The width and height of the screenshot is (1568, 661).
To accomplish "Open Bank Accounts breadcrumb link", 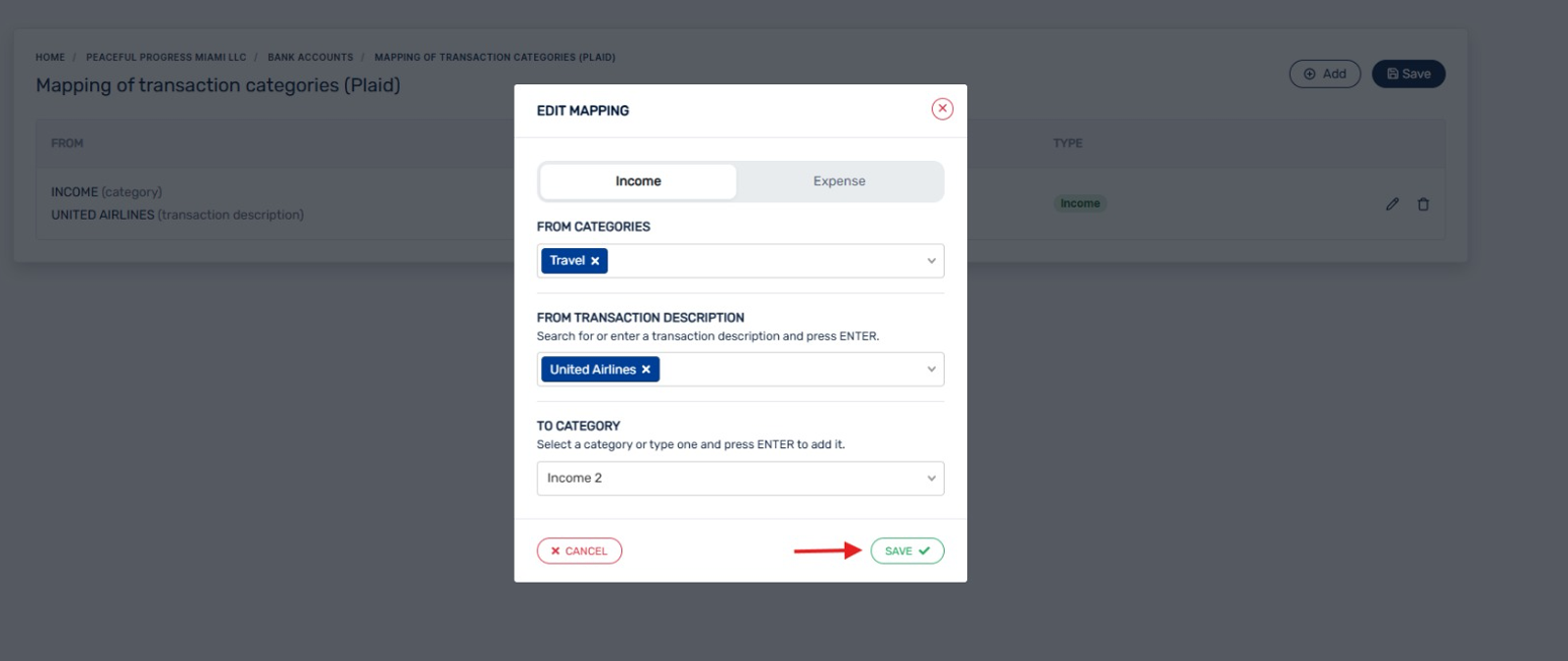I will click(310, 57).
